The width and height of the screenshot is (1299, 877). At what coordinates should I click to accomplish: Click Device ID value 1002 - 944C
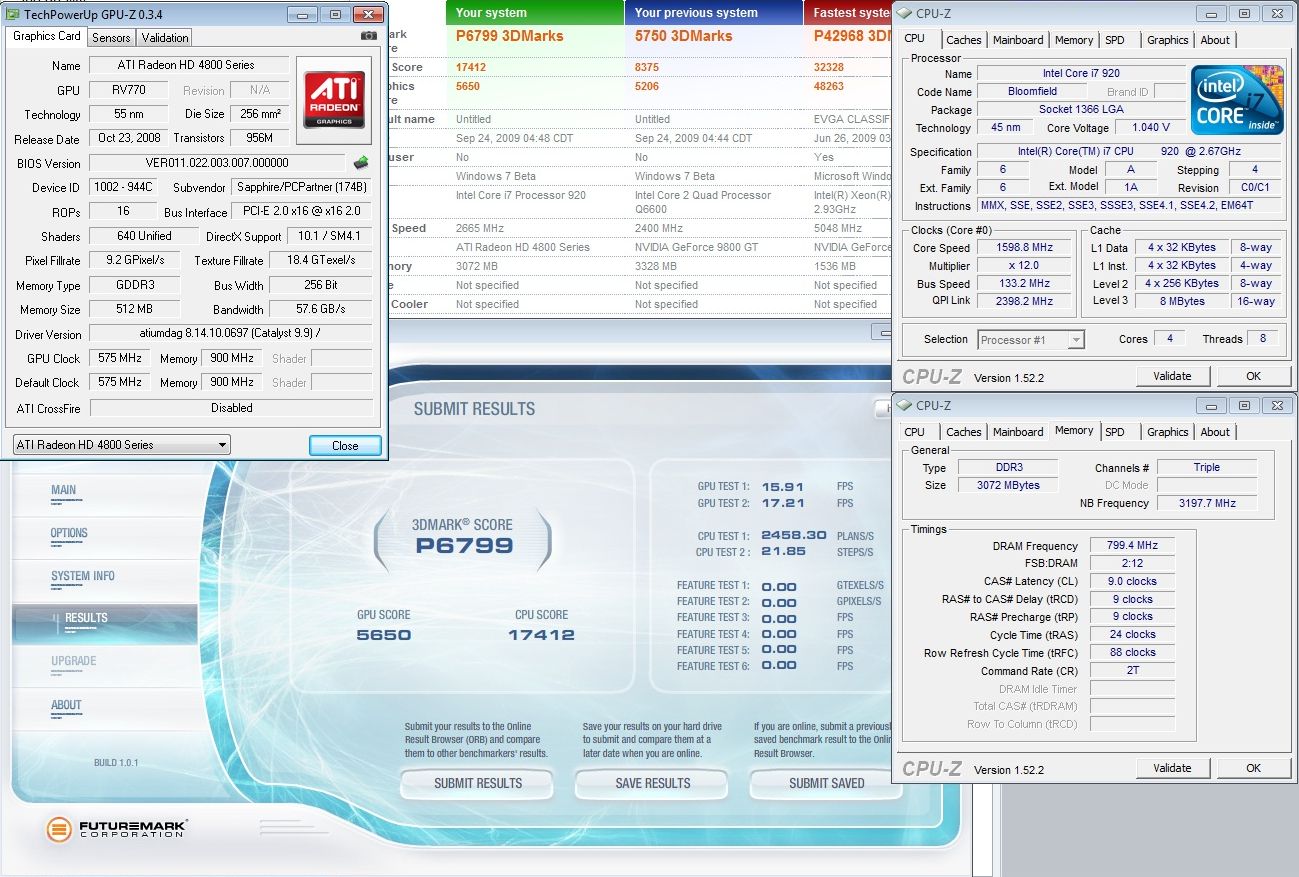tap(125, 187)
